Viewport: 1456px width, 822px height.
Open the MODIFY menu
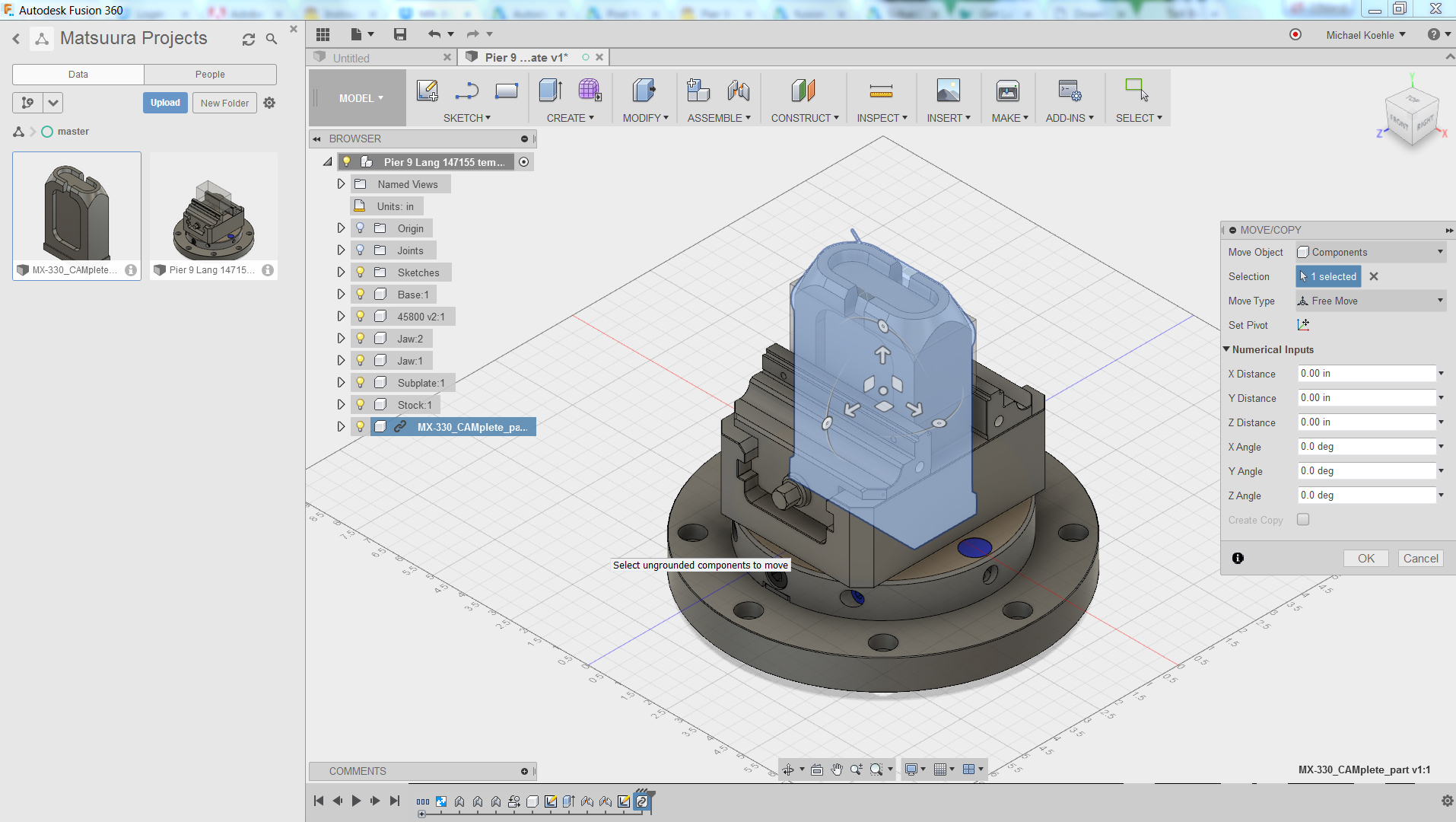645,118
